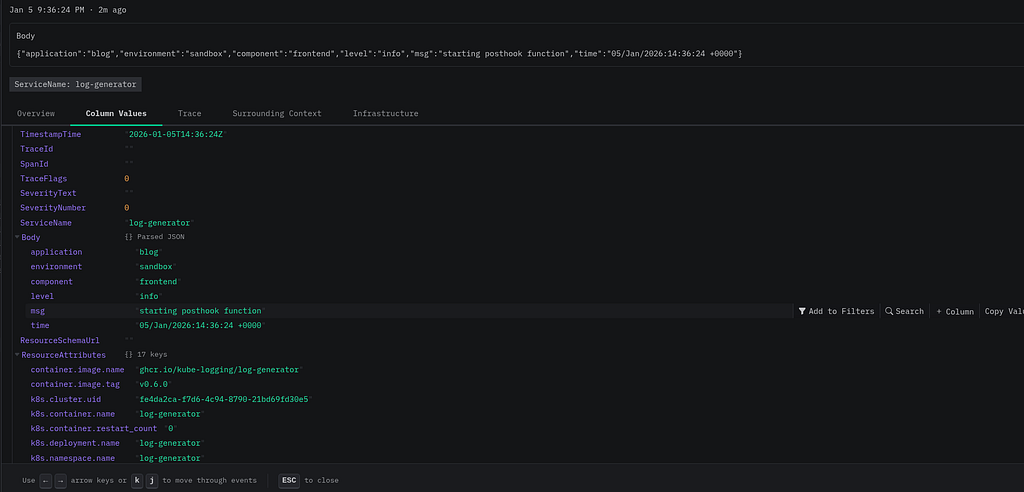
Task: Click the SeverityNumber value 0
Action: 127,208
